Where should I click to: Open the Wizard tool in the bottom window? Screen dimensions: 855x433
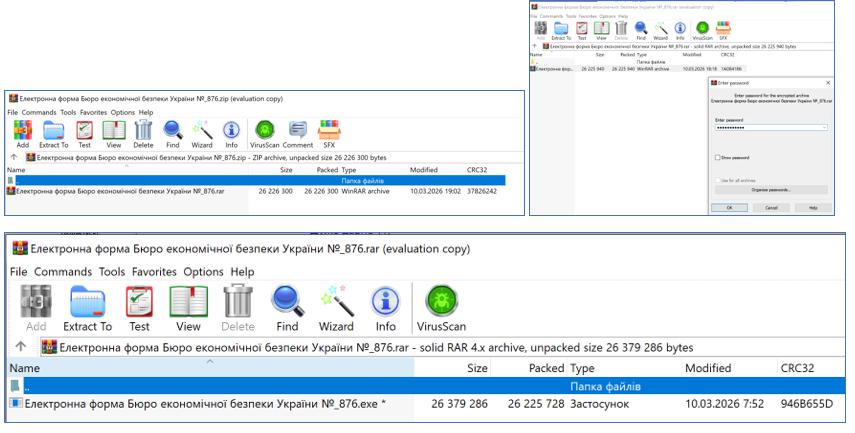[x=336, y=307]
